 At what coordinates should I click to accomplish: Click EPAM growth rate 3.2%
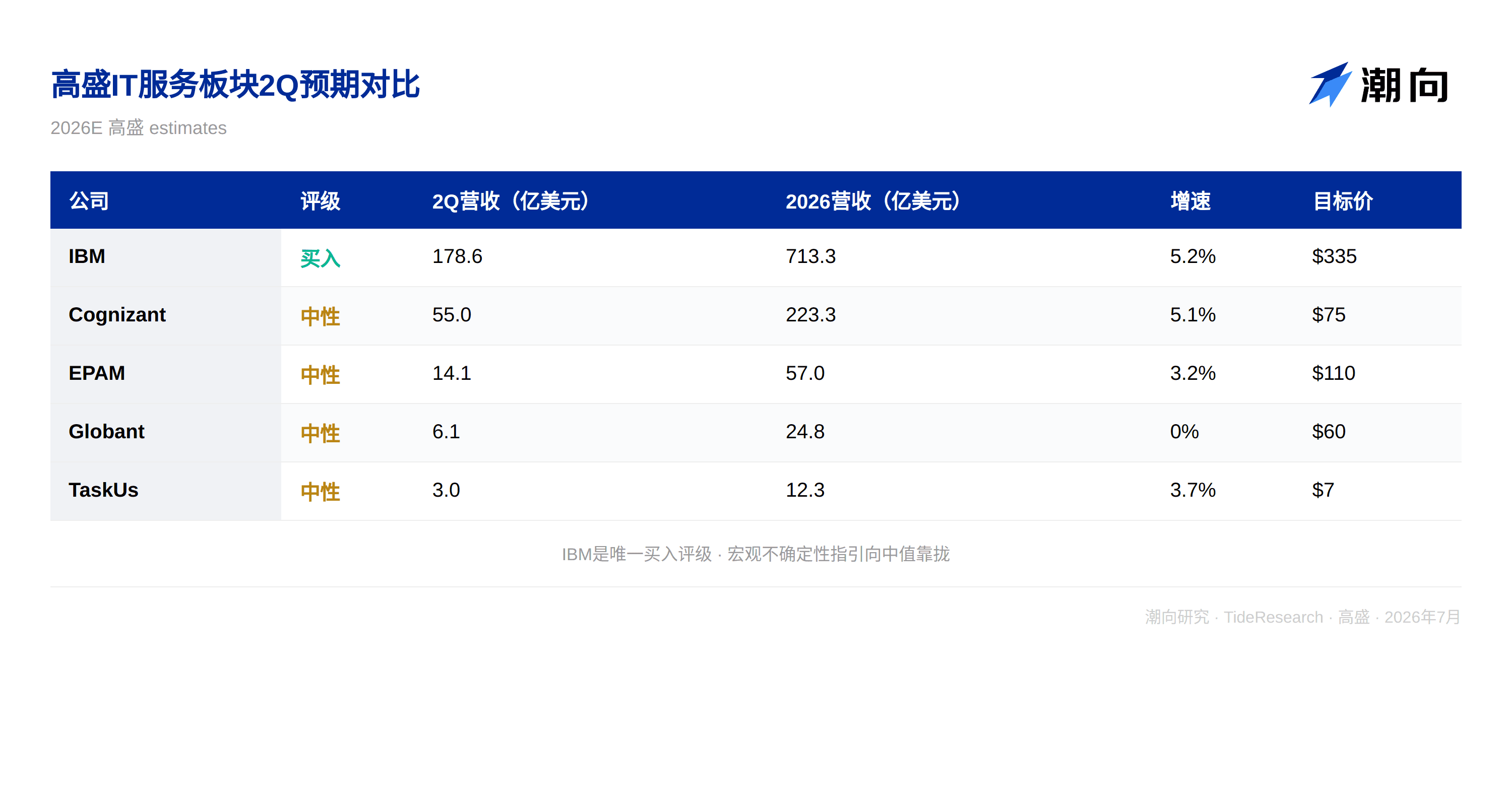pos(1192,373)
